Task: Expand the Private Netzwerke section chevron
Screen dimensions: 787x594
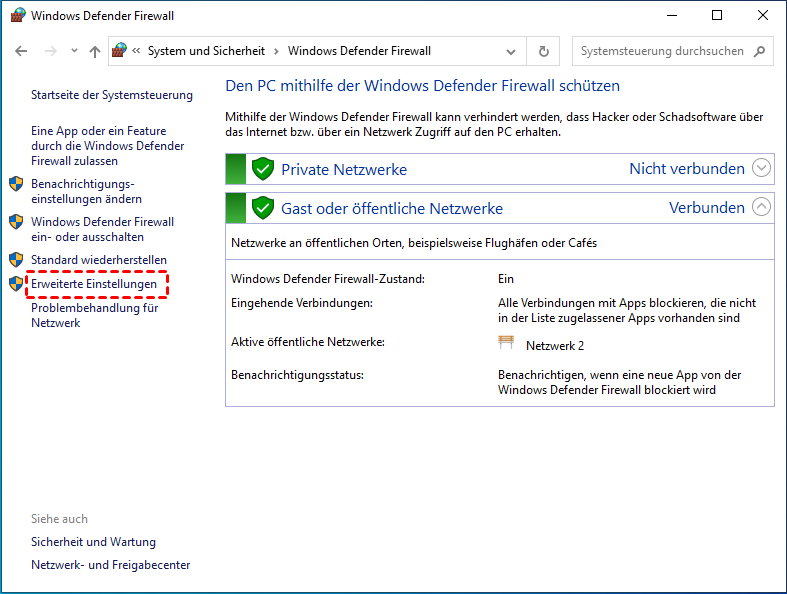Action: point(762,168)
